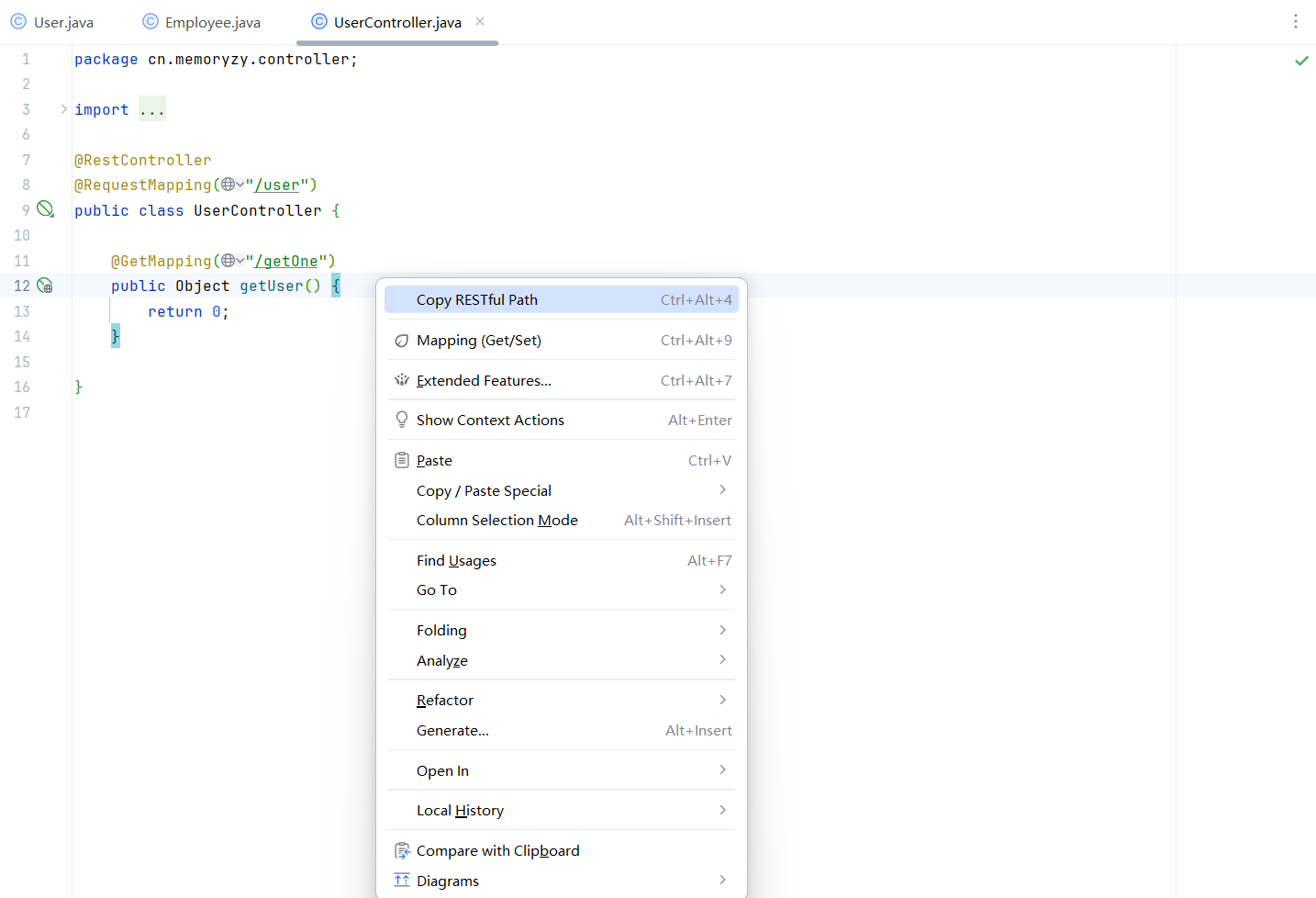Viewport: 1316px width, 898px height.
Task: Click the green checkmark inspection status icon
Action: pos(1301,61)
